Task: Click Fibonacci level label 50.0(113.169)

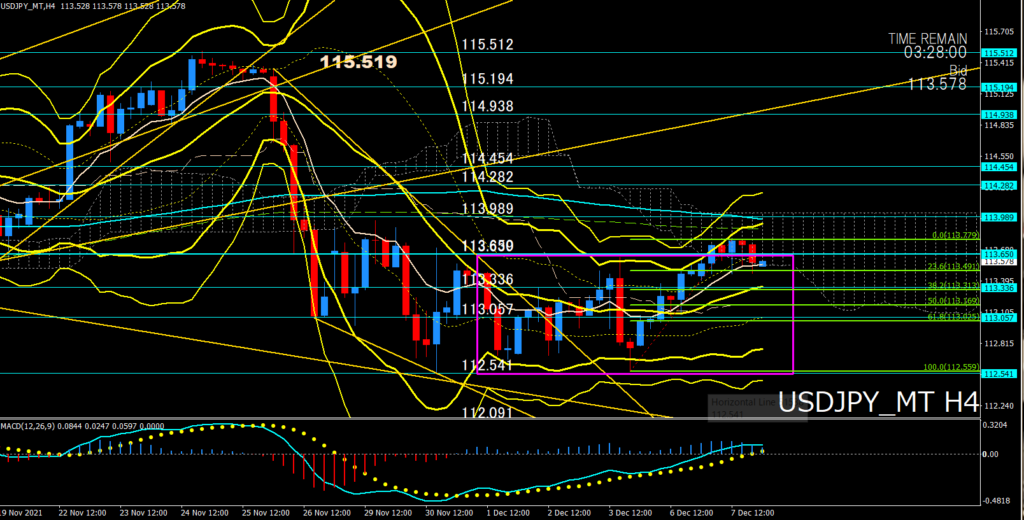Action: click(953, 301)
